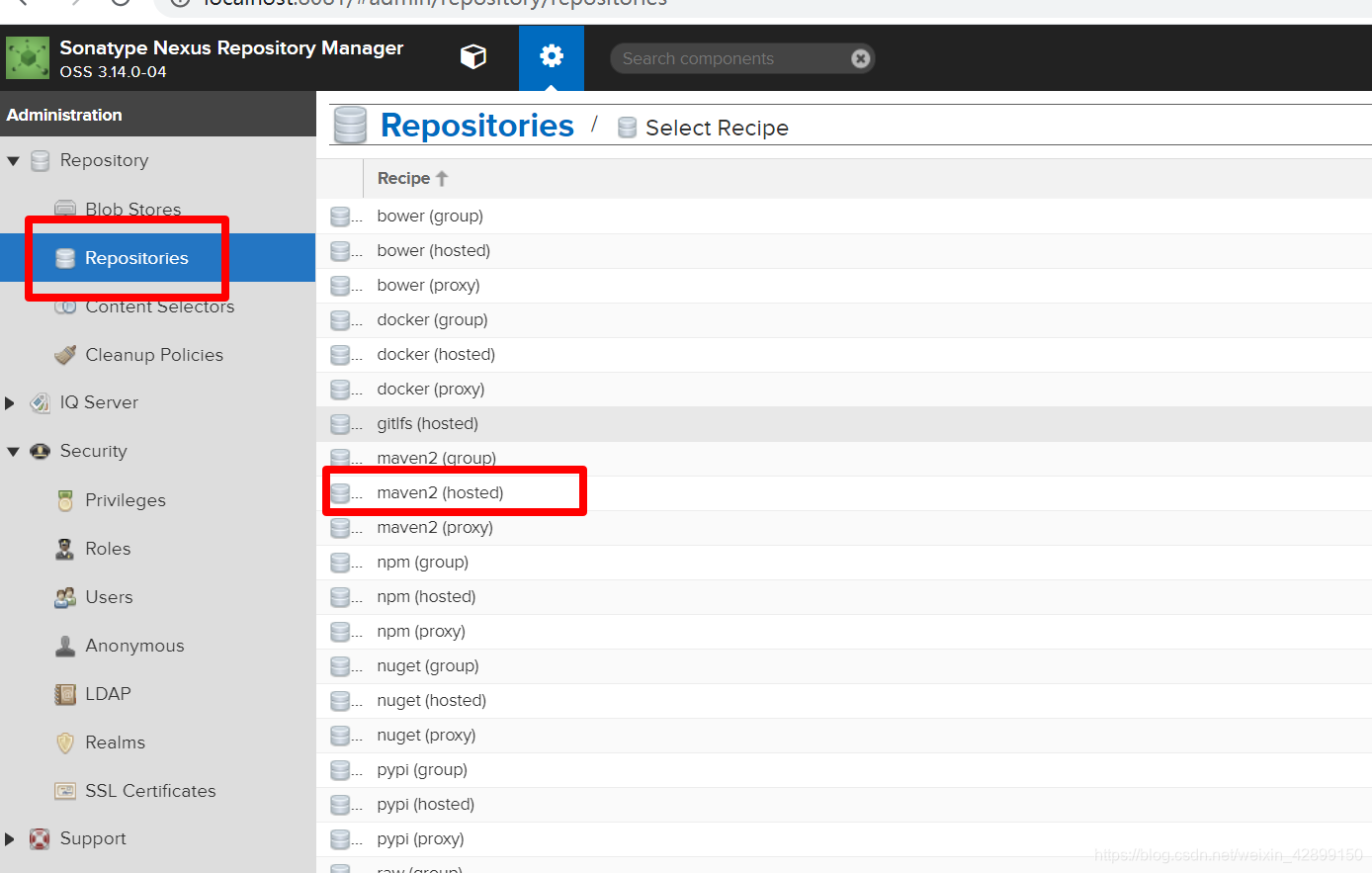Choose the pypi (proxy) recipe

click(x=844, y=839)
